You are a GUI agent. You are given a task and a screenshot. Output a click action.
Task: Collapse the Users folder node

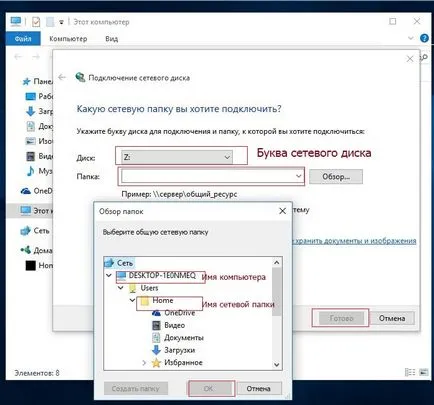[121, 288]
